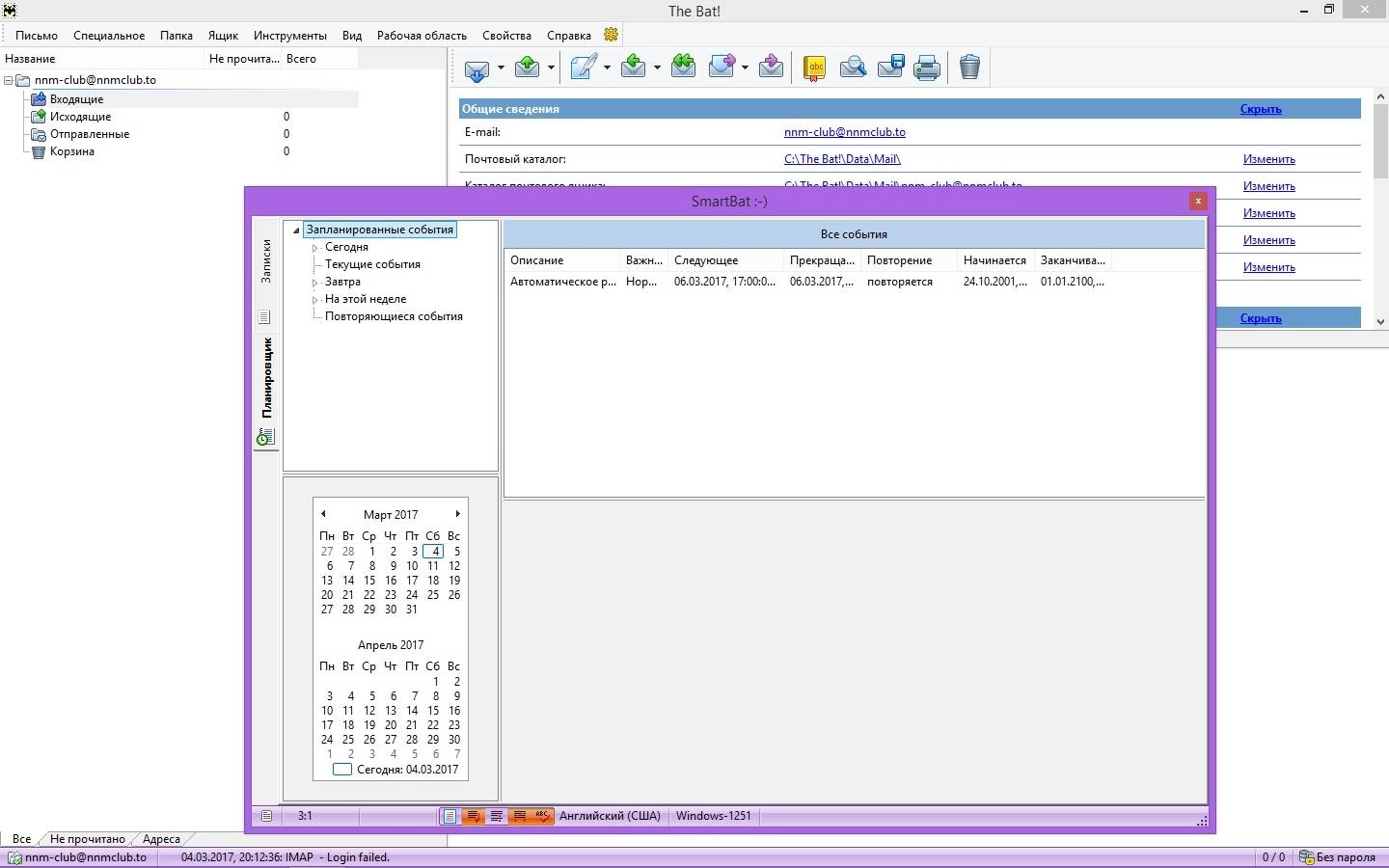The image size is (1389, 868).
Task: Collapse the nnm-club@nnmclub.to account tree
Action: [9, 81]
